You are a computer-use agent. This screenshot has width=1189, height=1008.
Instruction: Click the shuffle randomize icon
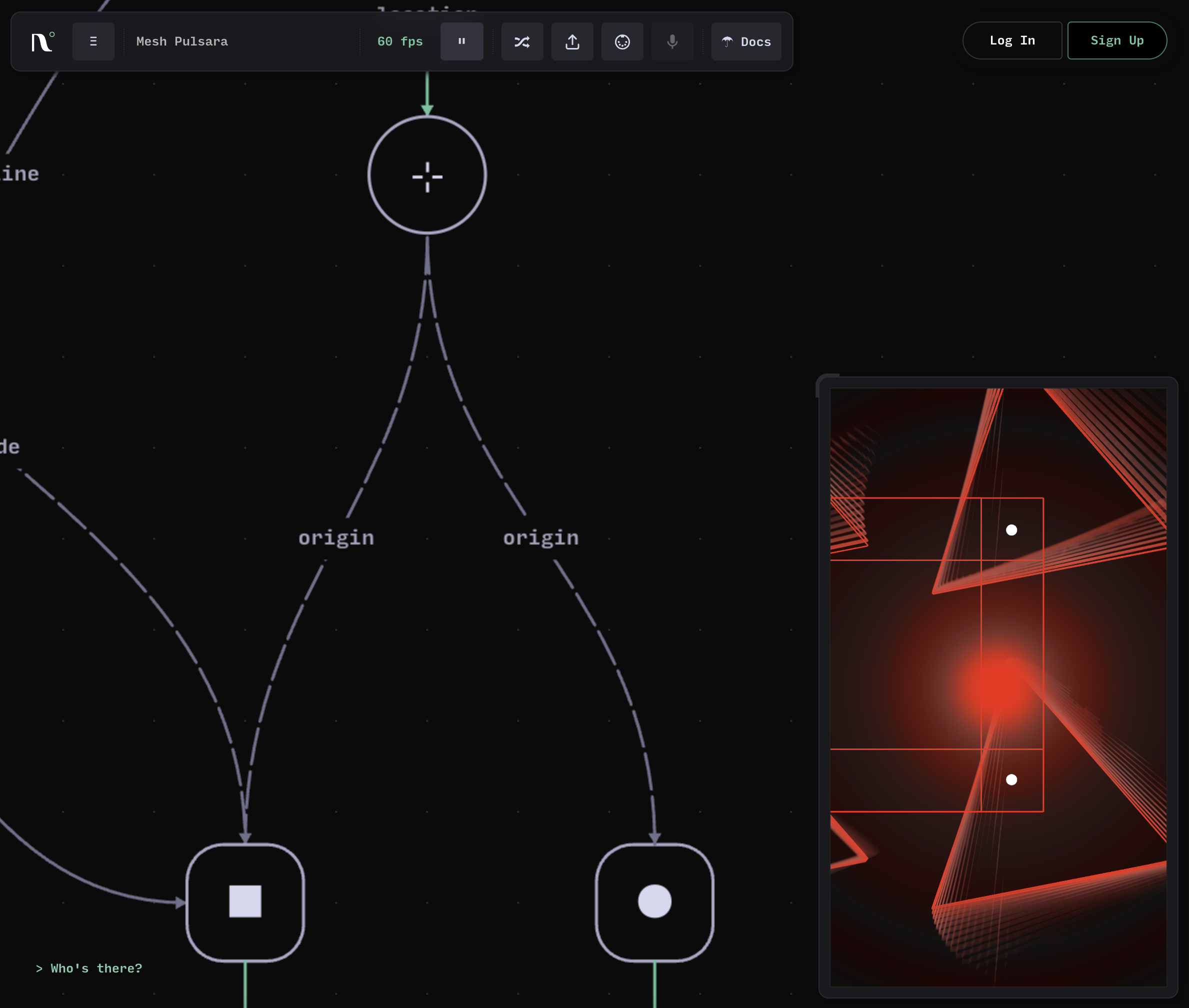click(x=521, y=41)
